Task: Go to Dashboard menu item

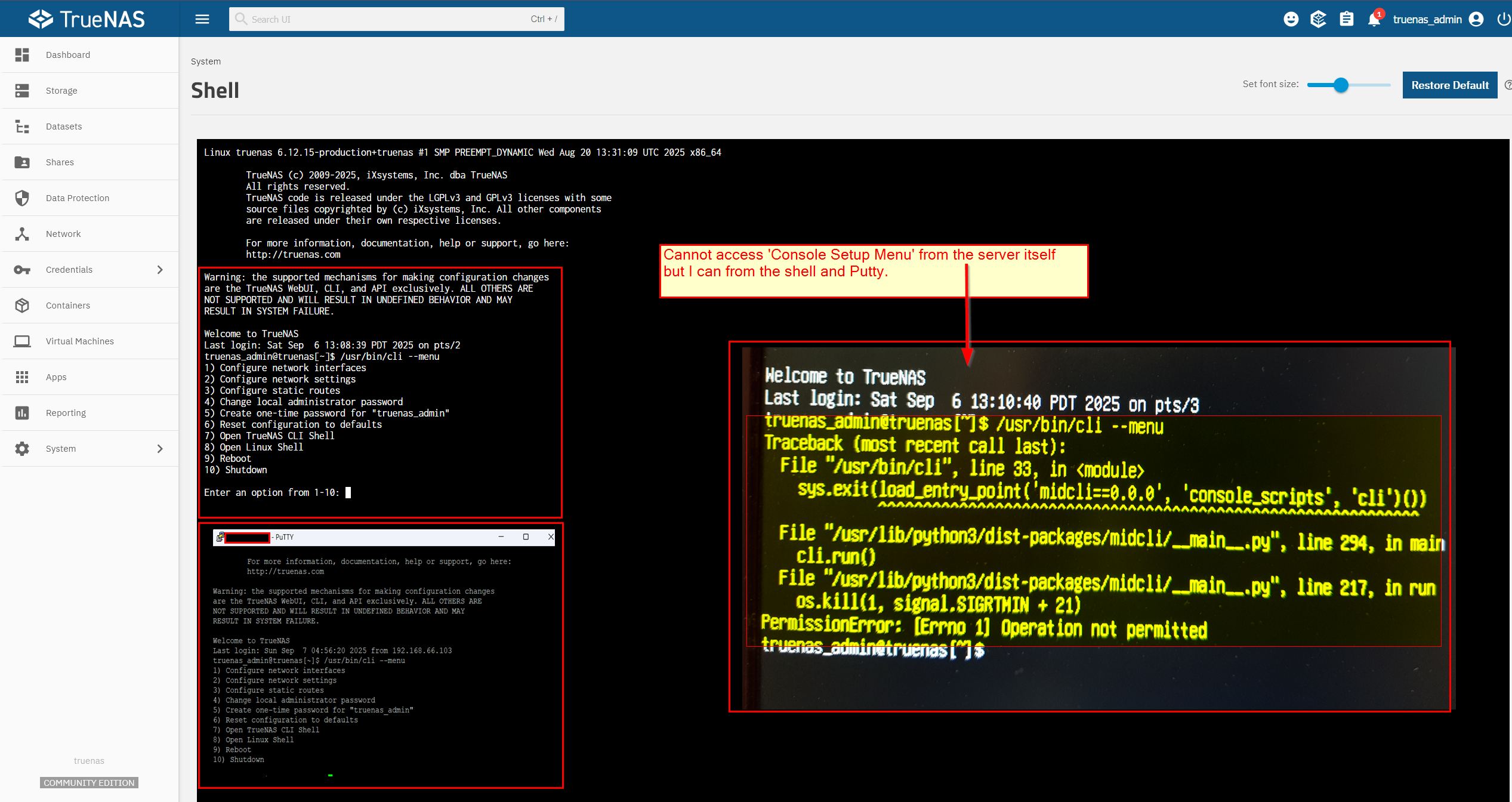Action: pos(90,55)
